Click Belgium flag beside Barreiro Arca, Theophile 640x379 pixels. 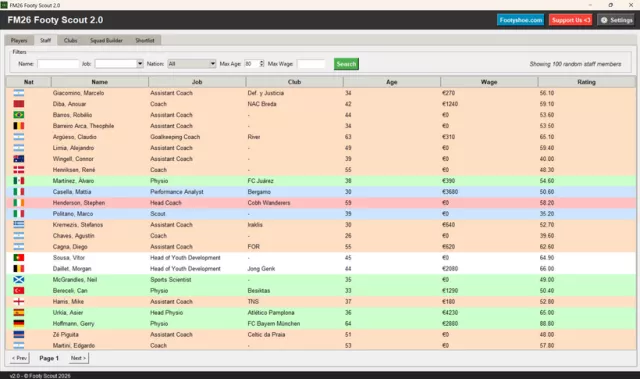click(19, 126)
